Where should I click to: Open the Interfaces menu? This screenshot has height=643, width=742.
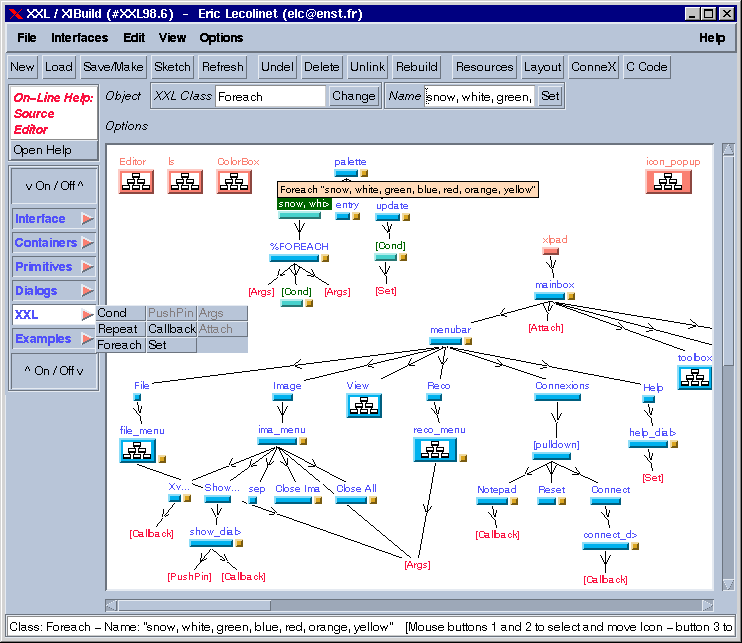tap(80, 37)
